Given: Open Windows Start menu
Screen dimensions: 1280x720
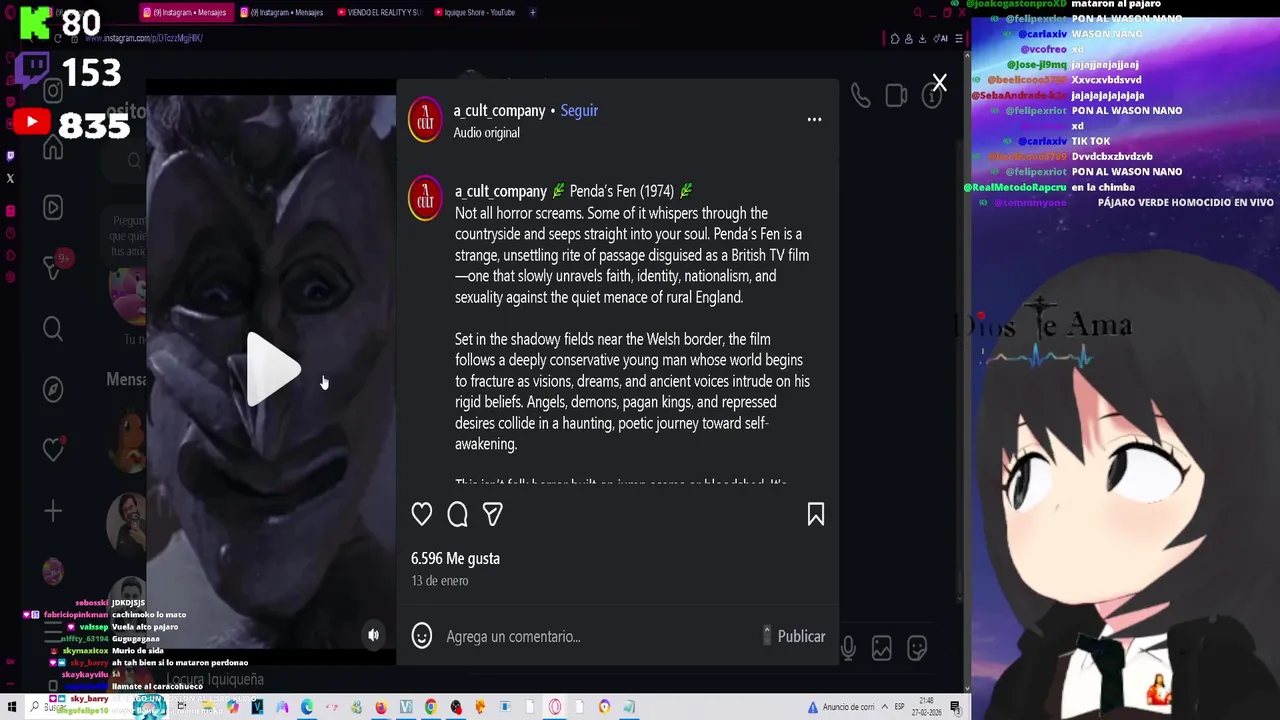Looking at the screenshot, I should tap(12, 707).
